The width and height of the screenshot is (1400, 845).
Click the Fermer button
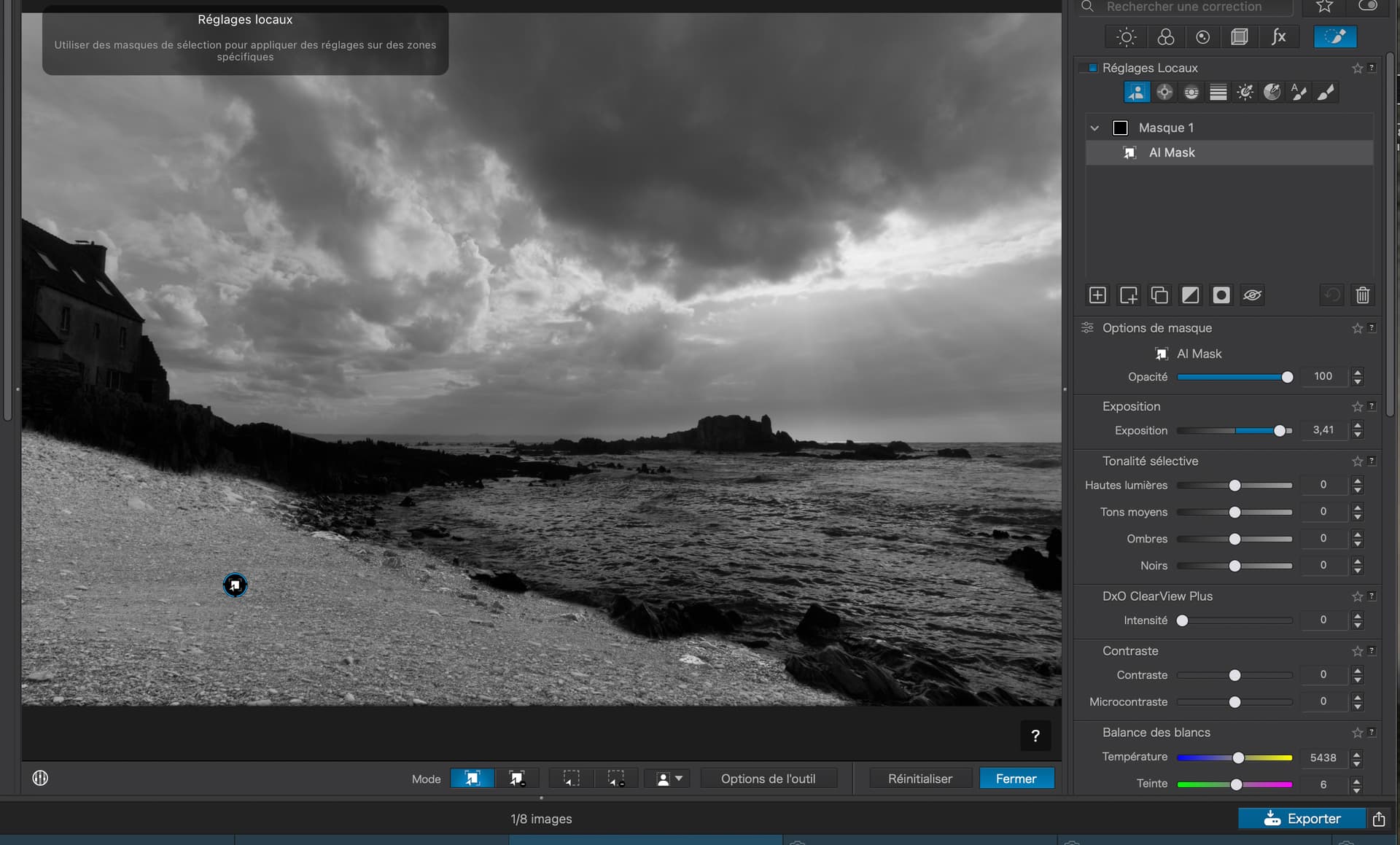tap(1016, 779)
